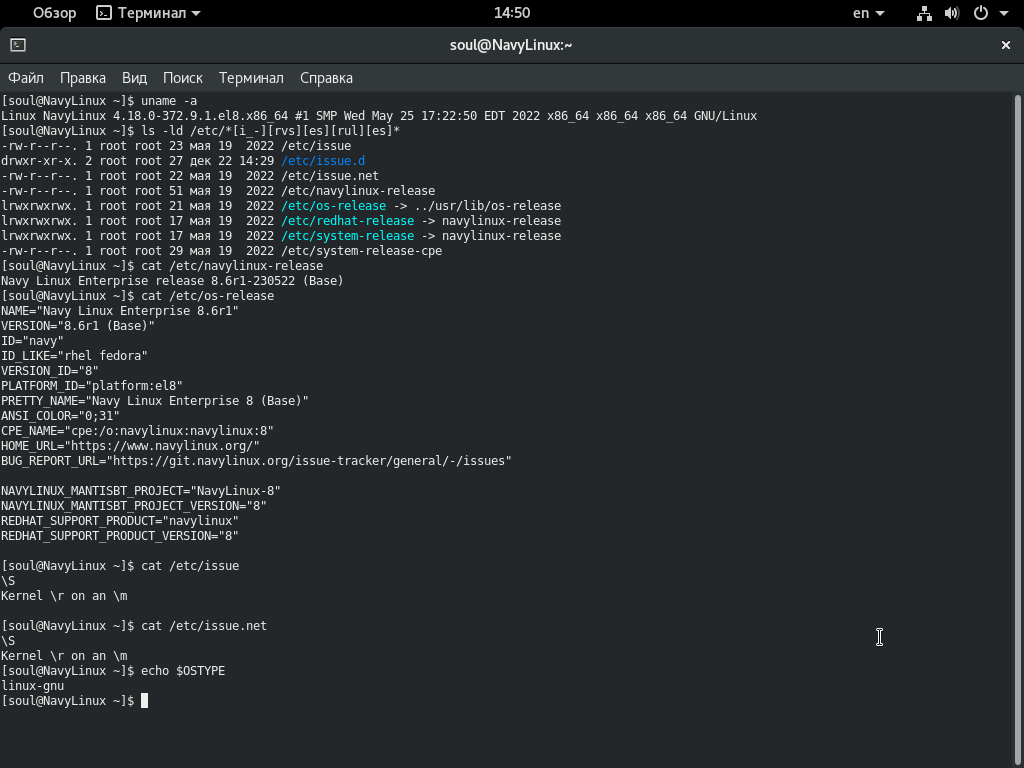Click the volume speaker icon

pos(952,13)
